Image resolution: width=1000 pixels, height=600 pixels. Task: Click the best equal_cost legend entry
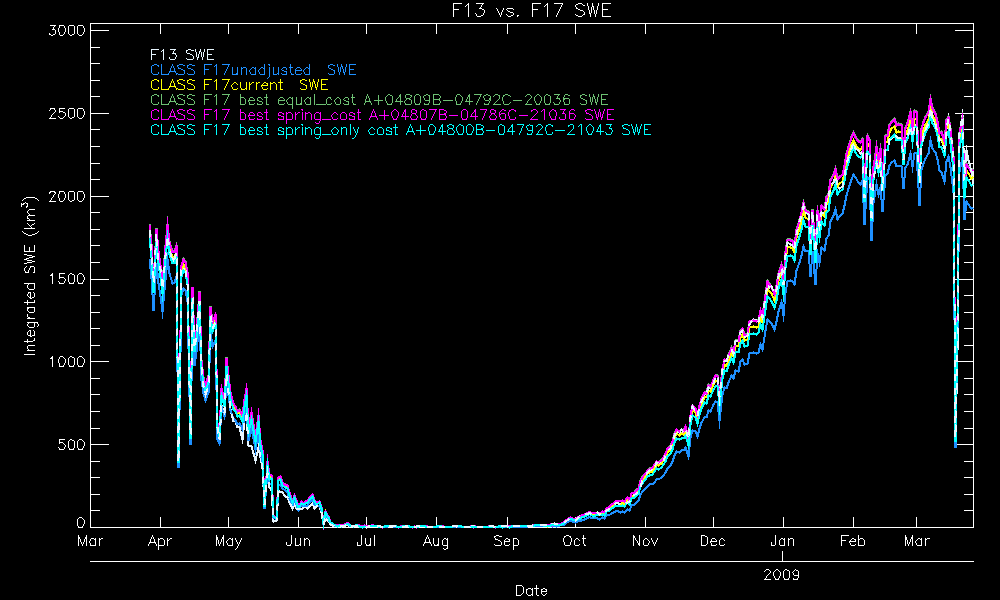(x=379, y=100)
